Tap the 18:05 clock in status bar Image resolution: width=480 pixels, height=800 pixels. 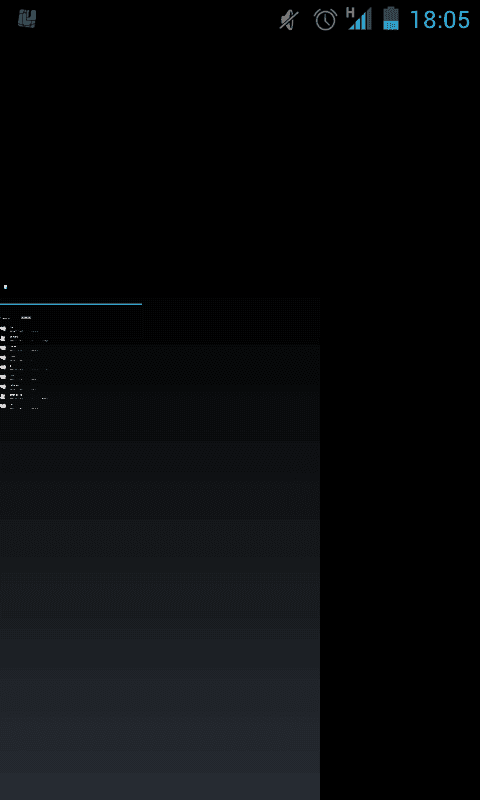[440, 20]
